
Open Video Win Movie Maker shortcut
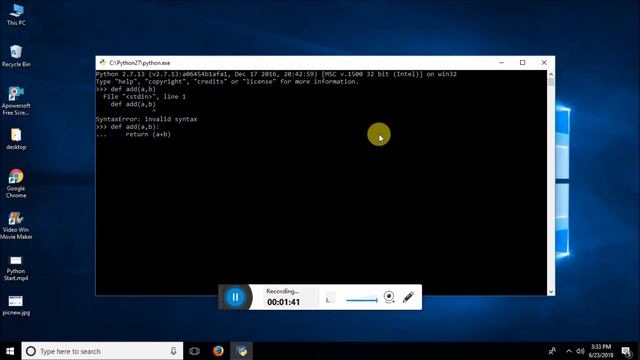tap(16, 225)
